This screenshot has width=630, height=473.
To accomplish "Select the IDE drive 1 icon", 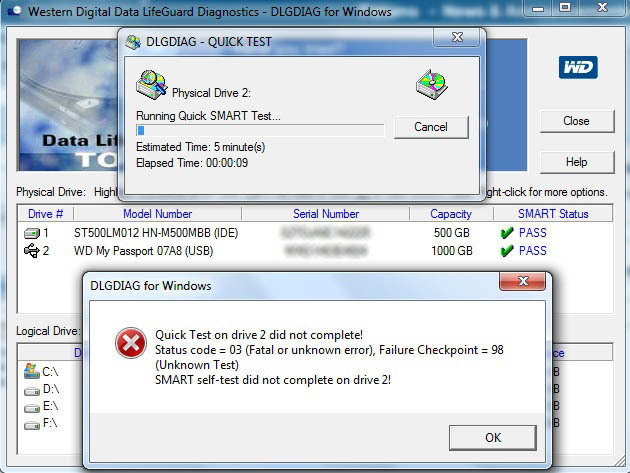I will [32, 233].
